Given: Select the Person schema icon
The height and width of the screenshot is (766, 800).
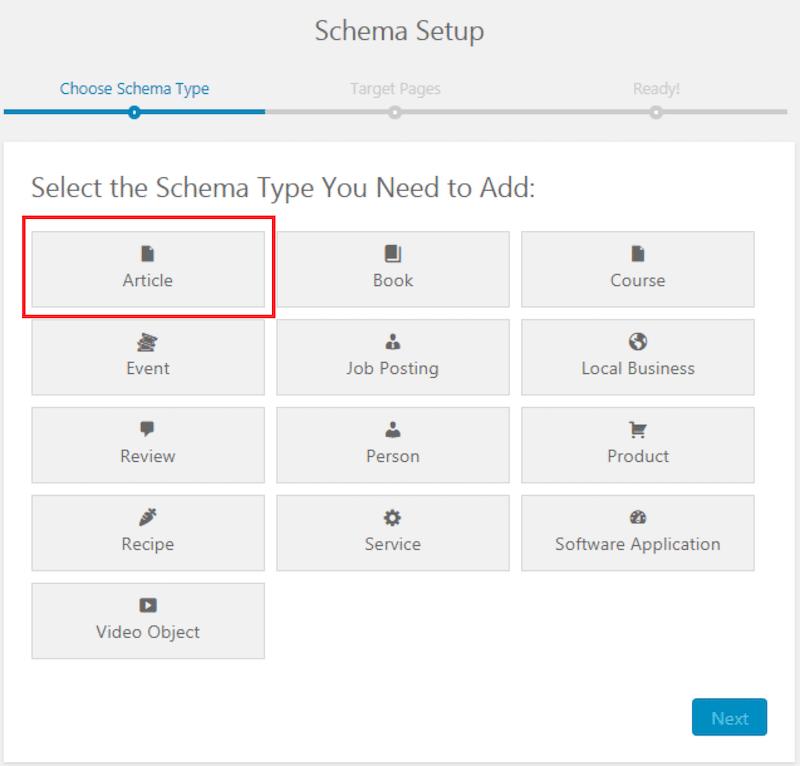Looking at the screenshot, I should tap(393, 430).
